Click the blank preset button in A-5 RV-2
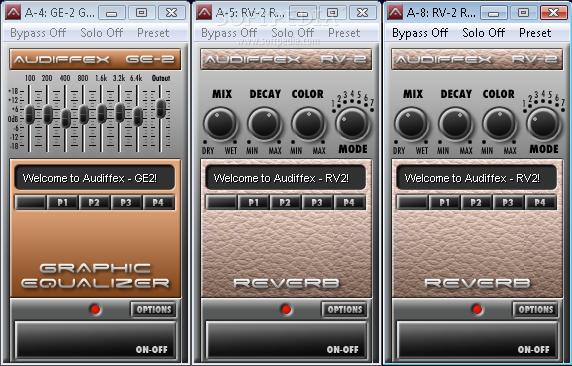The image size is (572, 366). [221, 203]
